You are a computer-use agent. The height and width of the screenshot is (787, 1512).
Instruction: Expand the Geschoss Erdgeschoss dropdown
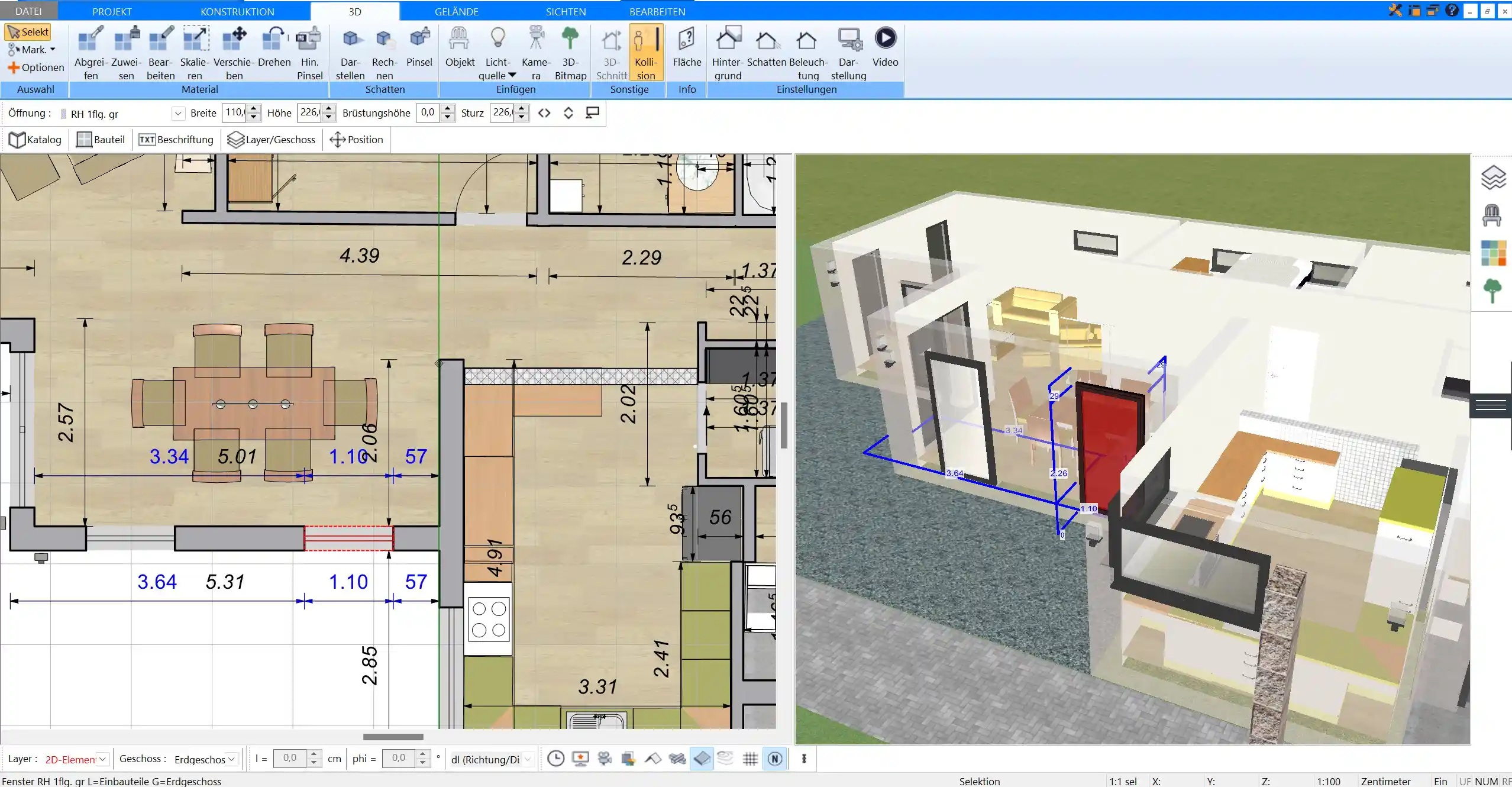coord(232,759)
